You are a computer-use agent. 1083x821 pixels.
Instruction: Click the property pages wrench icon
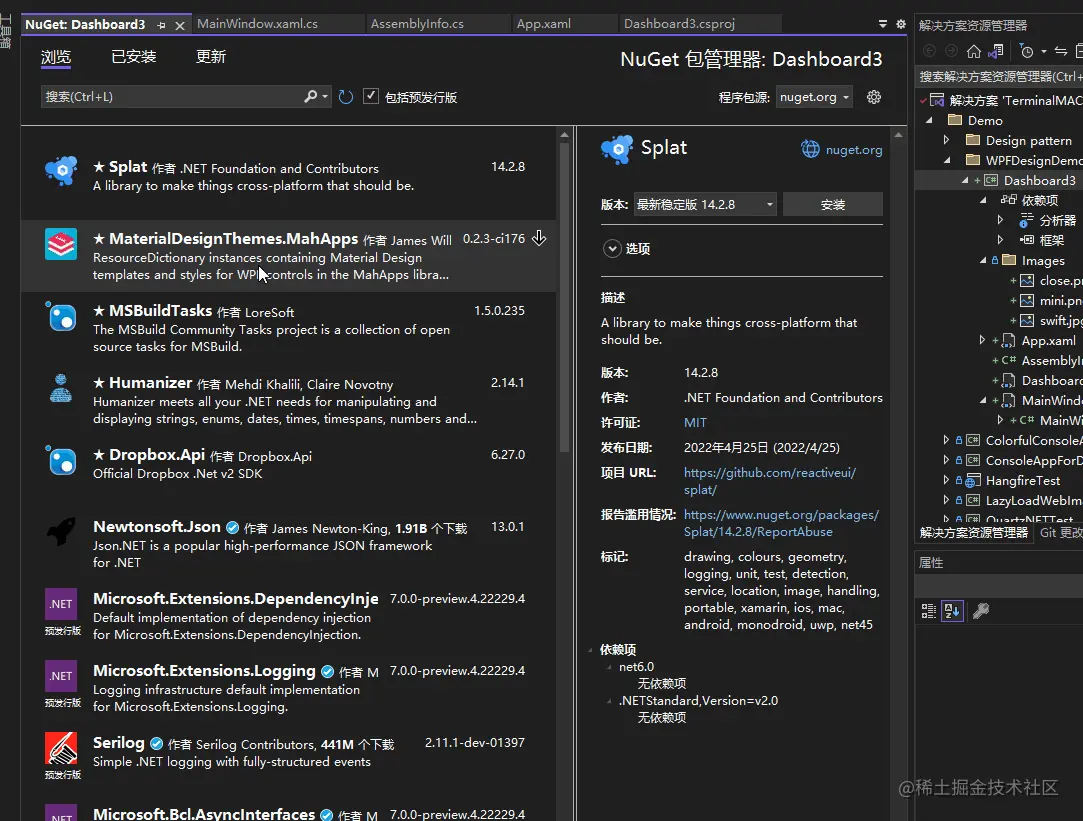[981, 610]
